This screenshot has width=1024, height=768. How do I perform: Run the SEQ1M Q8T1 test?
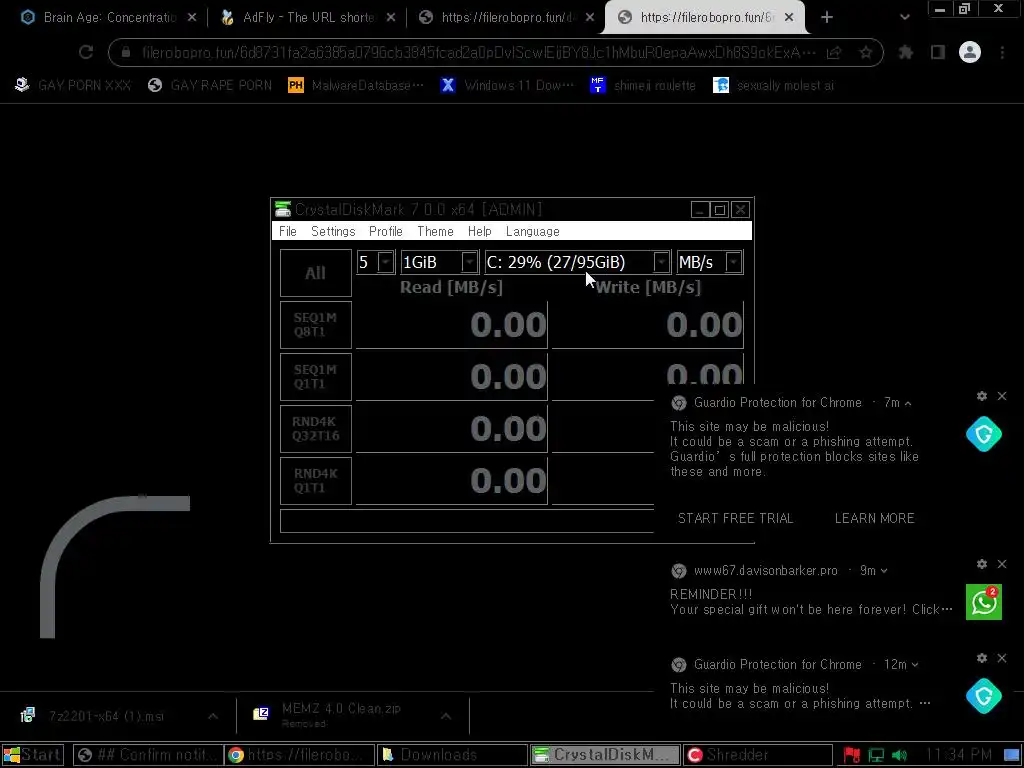[315, 325]
